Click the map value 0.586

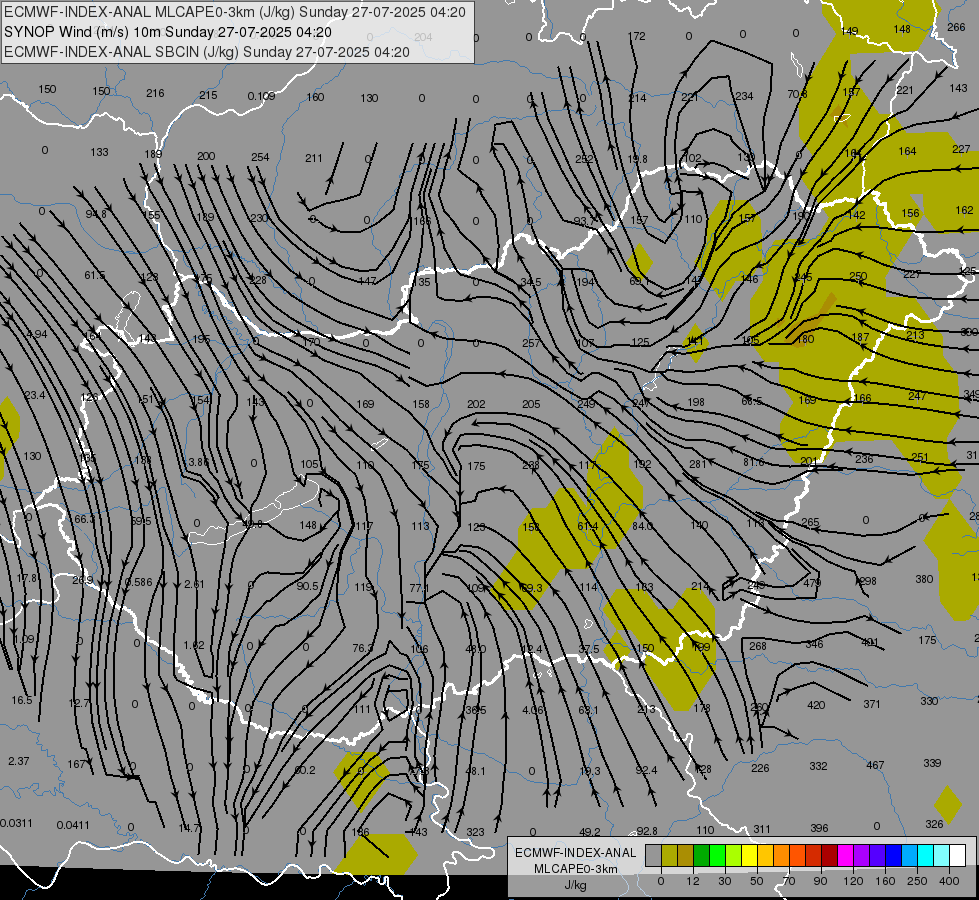(139, 582)
